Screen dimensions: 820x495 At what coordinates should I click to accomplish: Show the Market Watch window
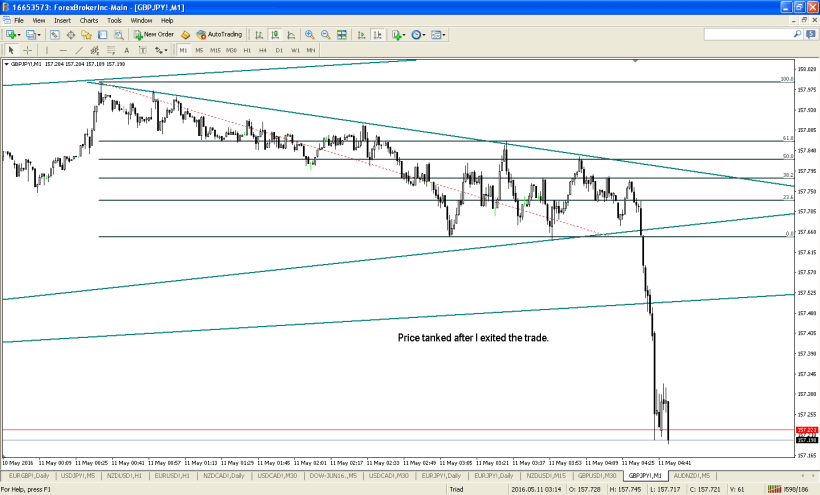tap(55, 34)
